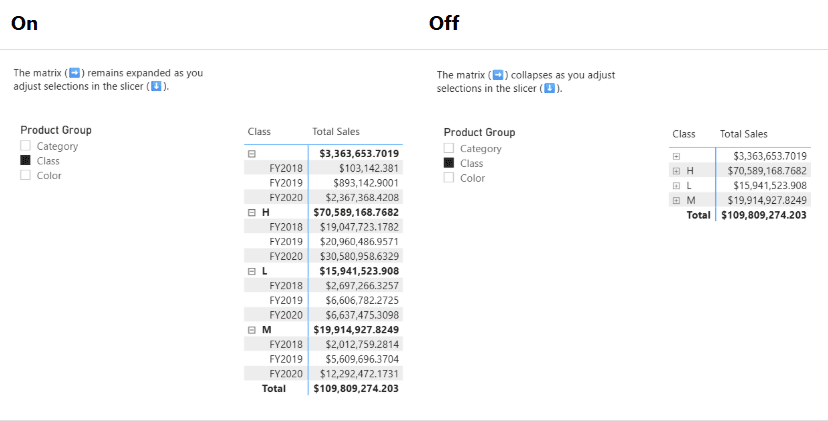This screenshot has width=828, height=421.
Task: Collapse the blank class row in left matrix
Action: pyautogui.click(x=252, y=154)
